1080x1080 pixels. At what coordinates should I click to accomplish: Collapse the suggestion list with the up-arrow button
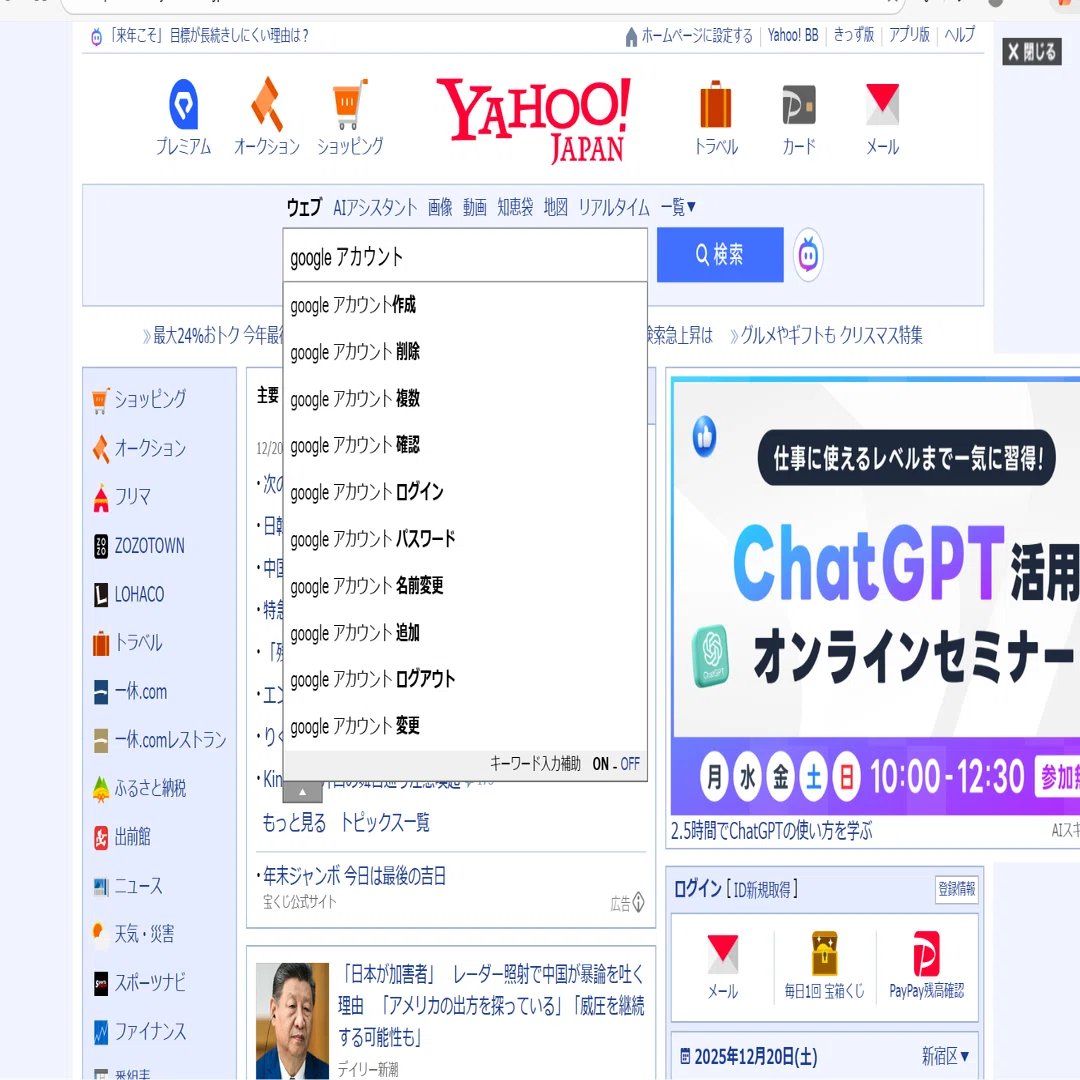point(302,792)
